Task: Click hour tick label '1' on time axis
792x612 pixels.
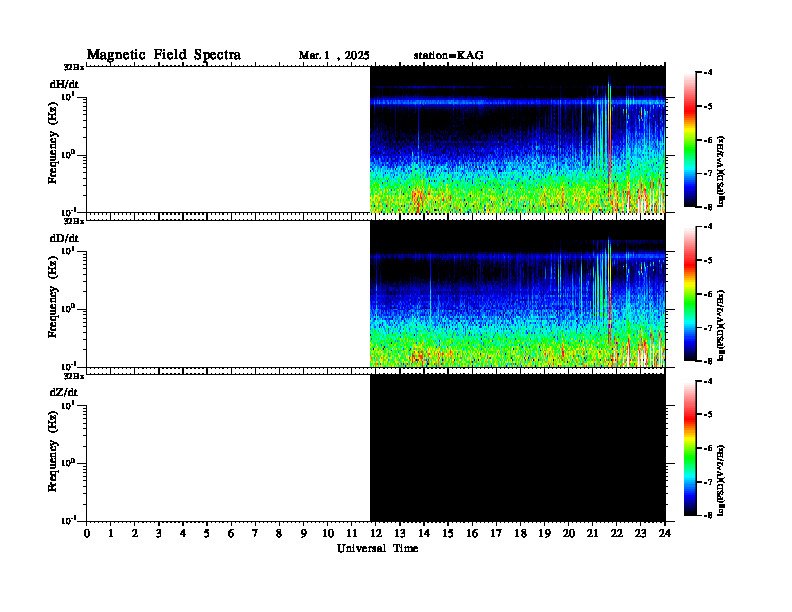Action: [111, 533]
